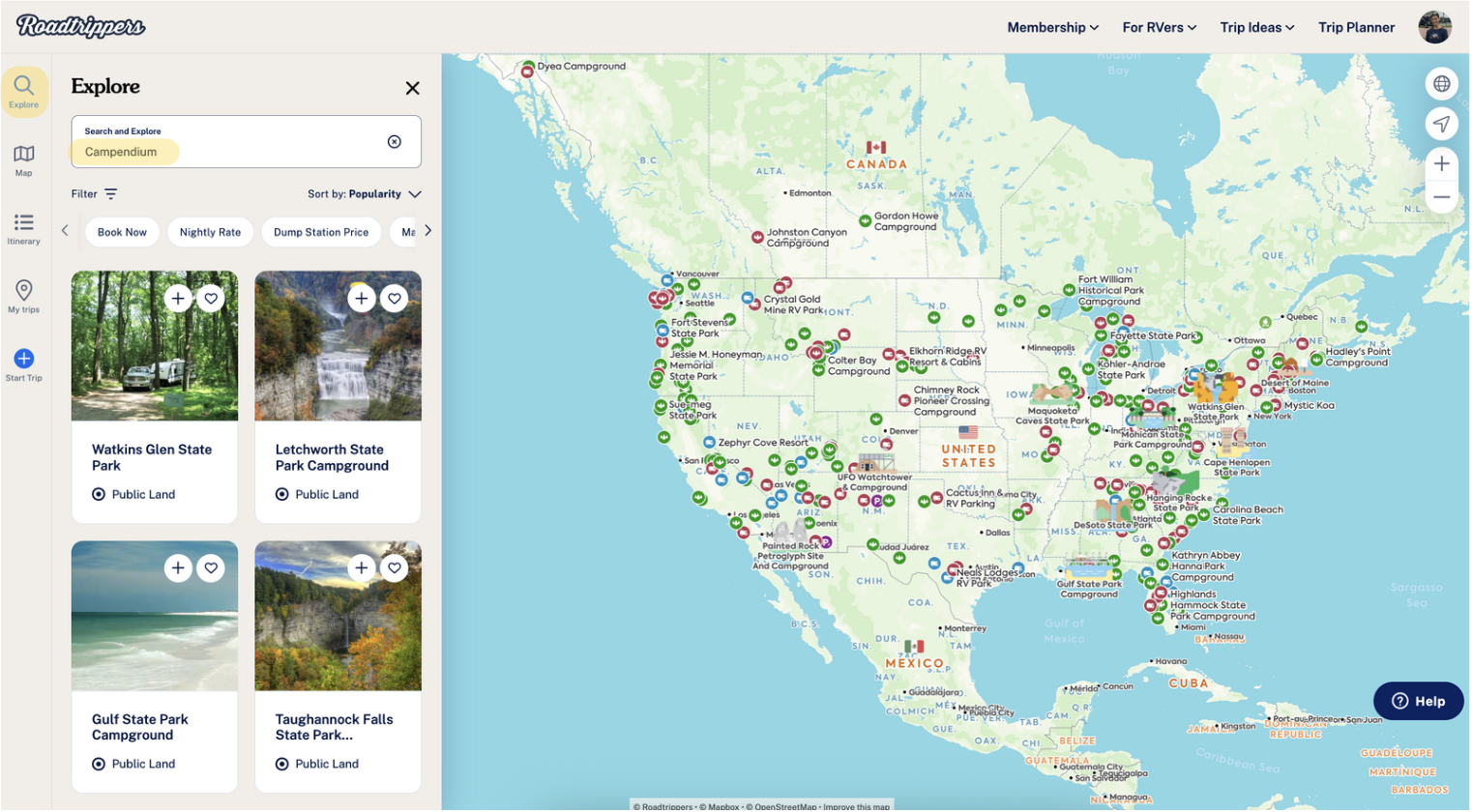The height and width of the screenshot is (812, 1472).
Task: Add Watkins Glen State Park to trip
Action: coord(178,299)
